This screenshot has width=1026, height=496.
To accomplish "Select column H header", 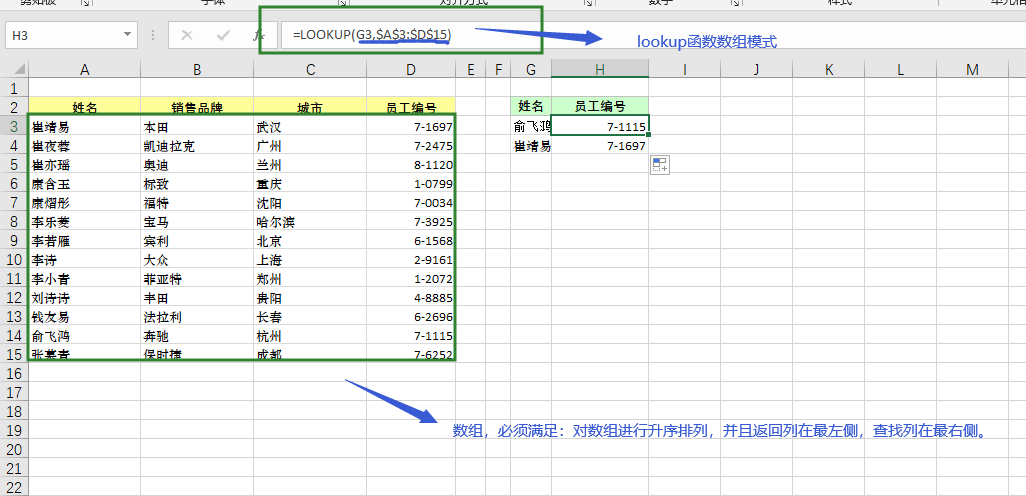I will pyautogui.click(x=600, y=69).
